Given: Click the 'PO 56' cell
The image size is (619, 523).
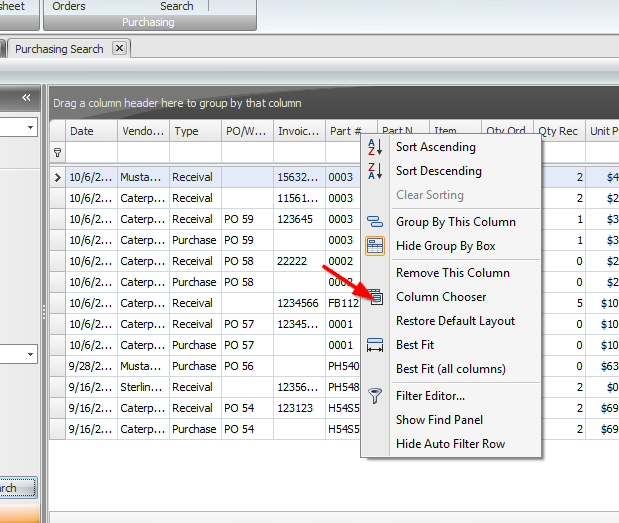Looking at the screenshot, I should (x=248, y=366).
